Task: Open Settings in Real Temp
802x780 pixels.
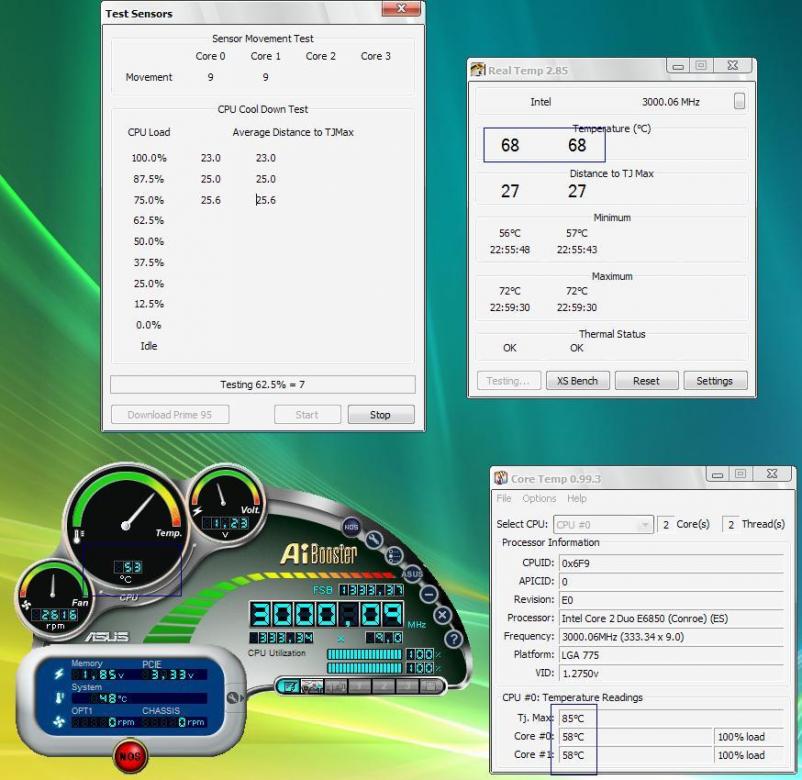Action: click(x=715, y=381)
